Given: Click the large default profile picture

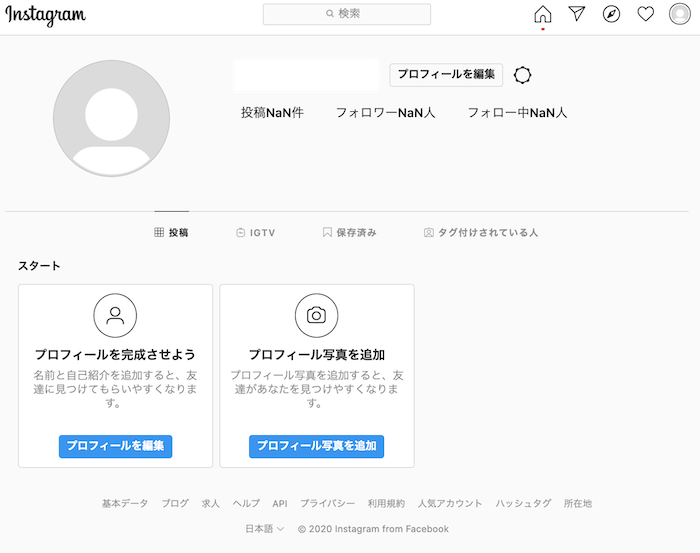Looking at the screenshot, I should [x=112, y=118].
